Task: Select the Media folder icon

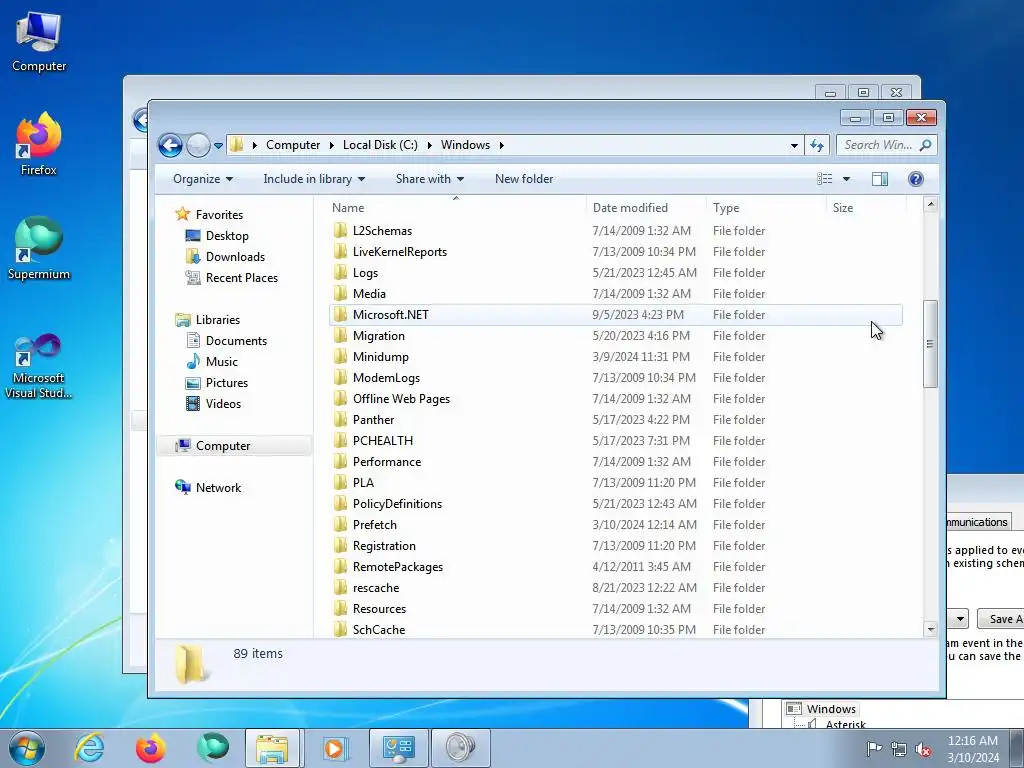Action: pyautogui.click(x=340, y=293)
